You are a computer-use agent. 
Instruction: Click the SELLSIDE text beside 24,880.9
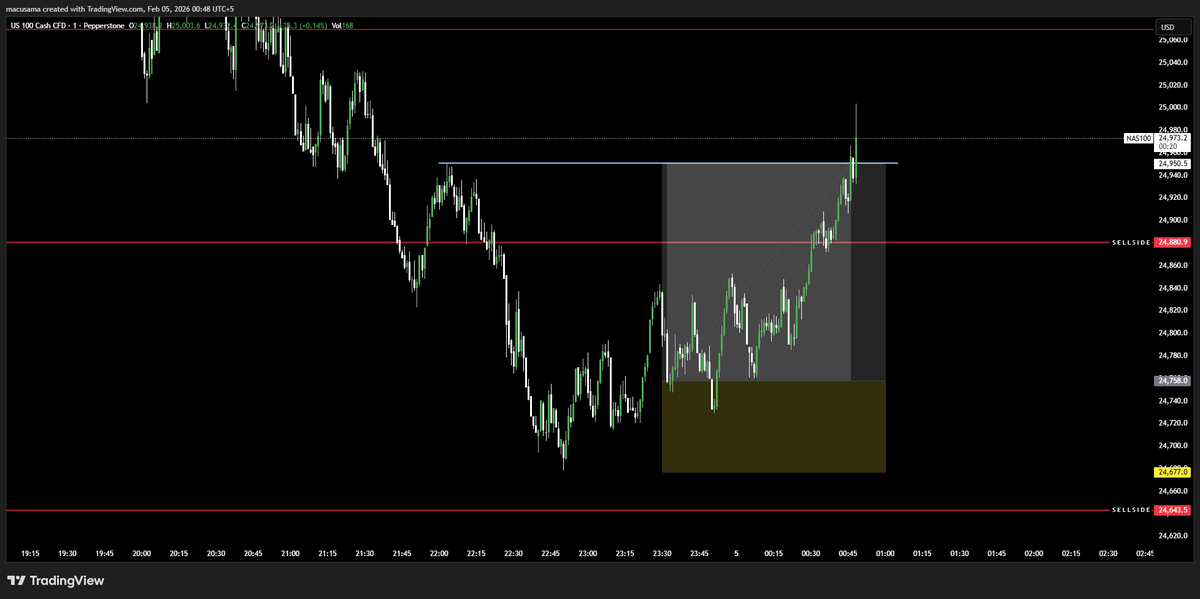(x=1131, y=242)
